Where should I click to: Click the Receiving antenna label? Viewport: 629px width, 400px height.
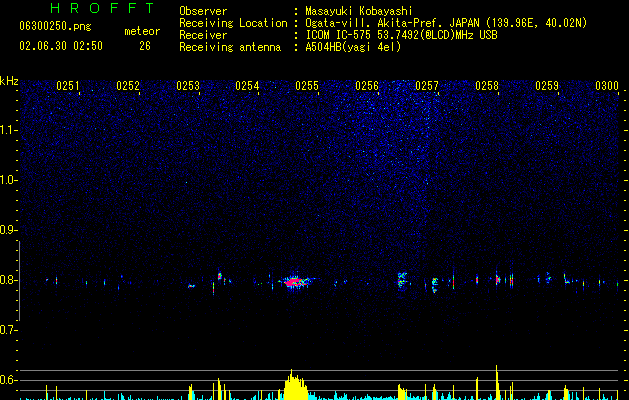pos(230,47)
